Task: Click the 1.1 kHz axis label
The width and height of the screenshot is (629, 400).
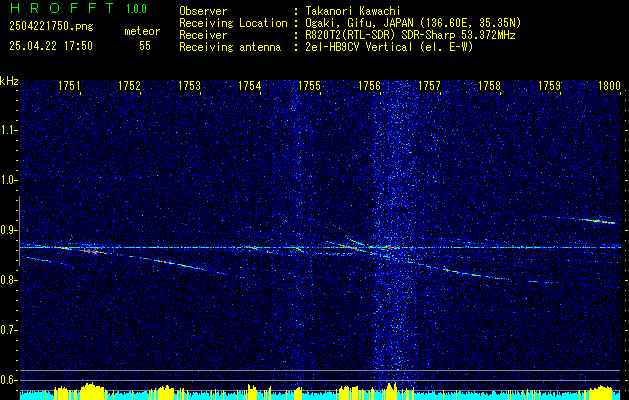Action: [x=8, y=130]
